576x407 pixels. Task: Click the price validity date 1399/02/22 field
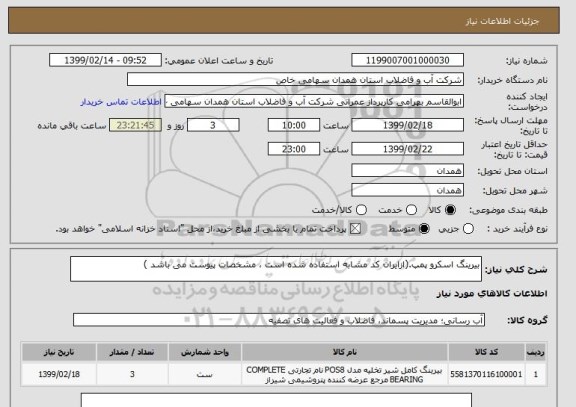coord(407,149)
